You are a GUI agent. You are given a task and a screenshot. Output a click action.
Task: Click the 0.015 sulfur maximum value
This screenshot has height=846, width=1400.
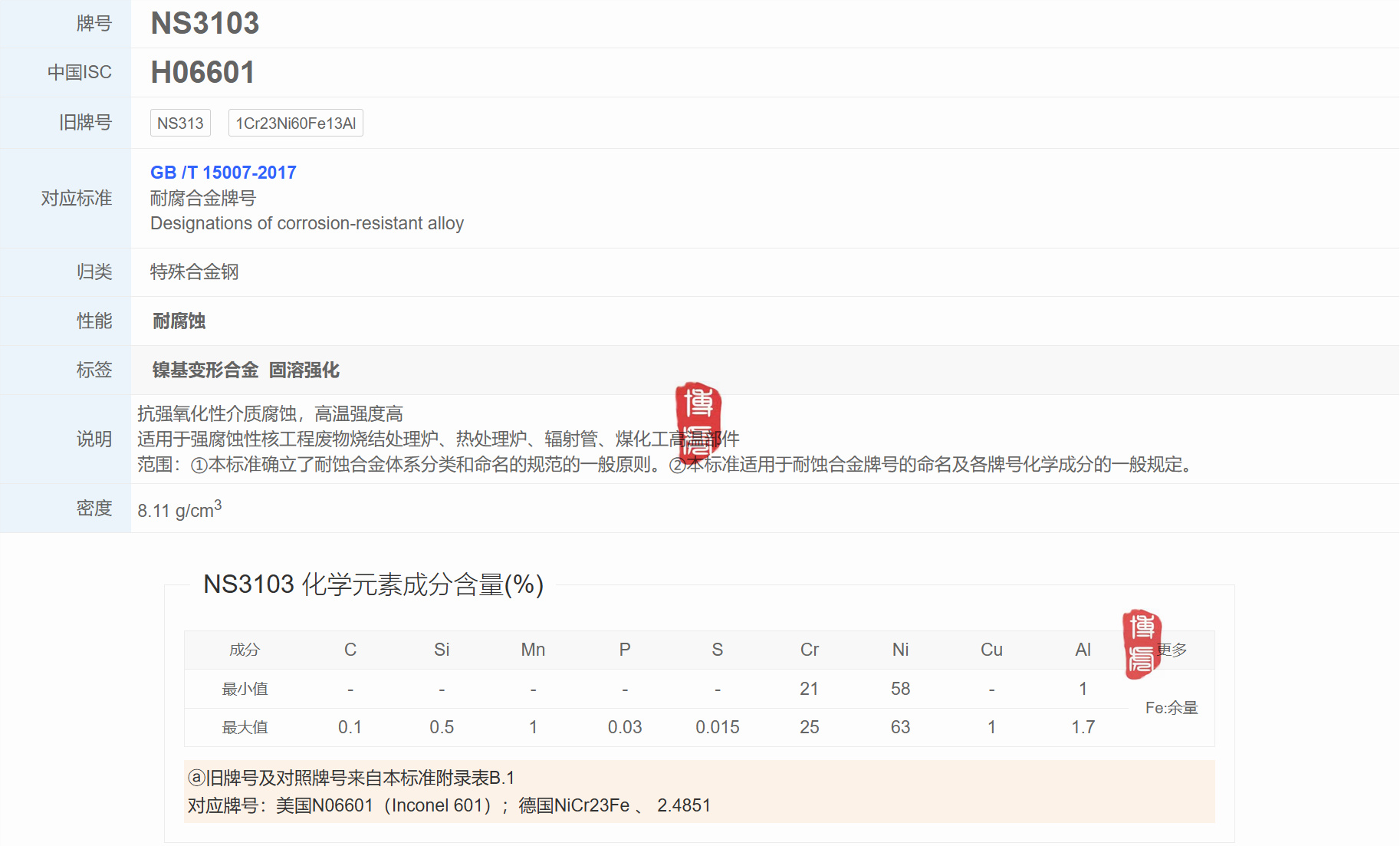tap(717, 727)
